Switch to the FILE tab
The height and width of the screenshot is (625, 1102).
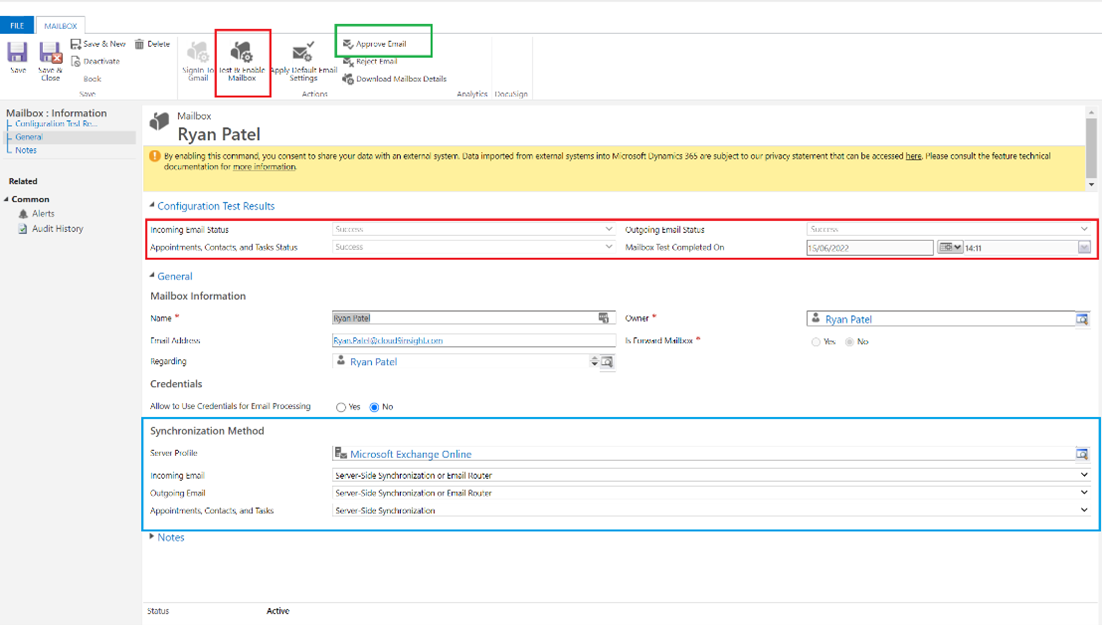click(16, 23)
